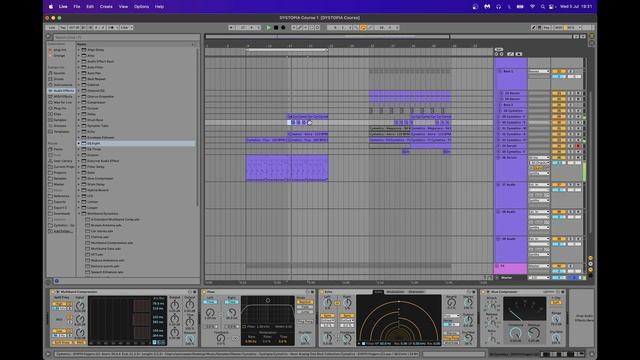Select Sounds in browser categories
The image size is (640, 360).
point(59,73)
